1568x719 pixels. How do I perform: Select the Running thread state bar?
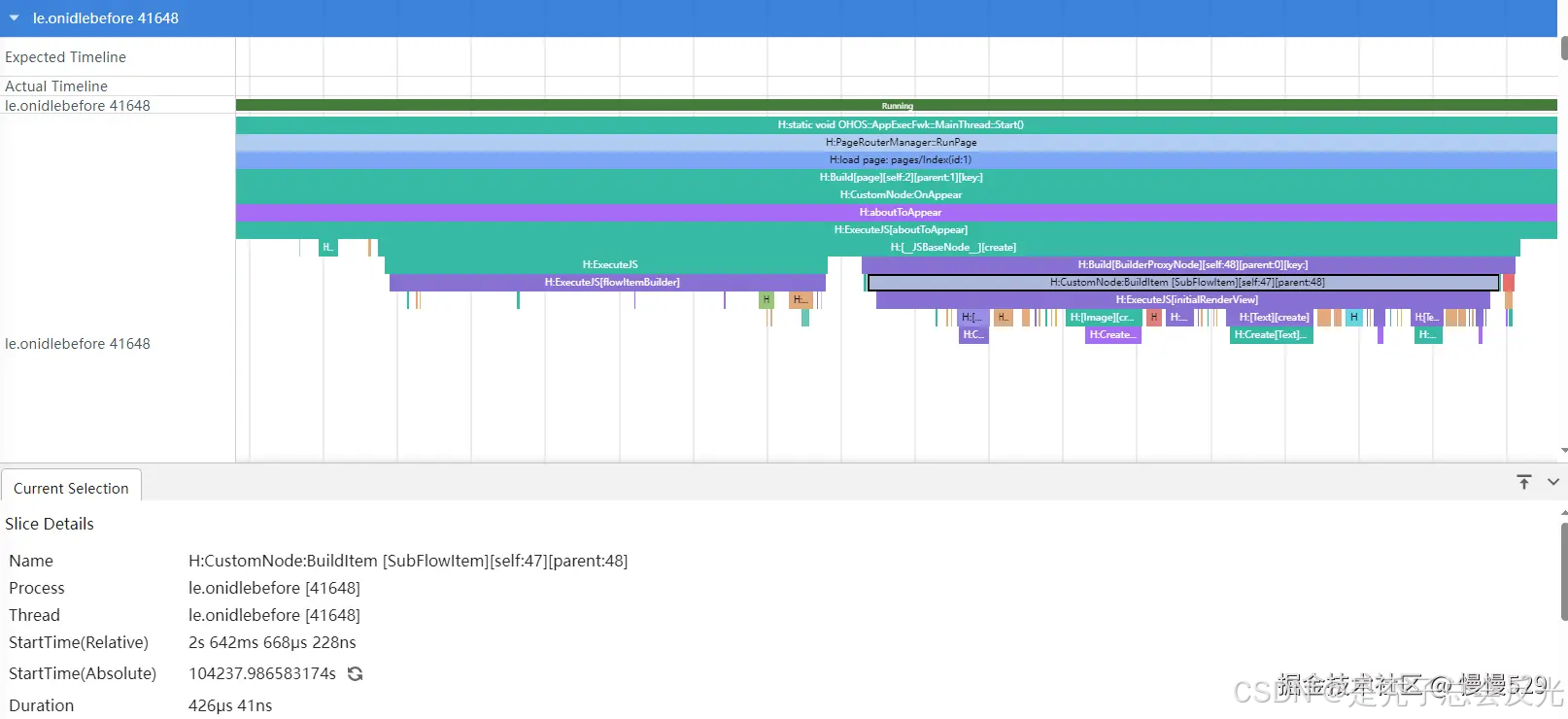point(896,105)
